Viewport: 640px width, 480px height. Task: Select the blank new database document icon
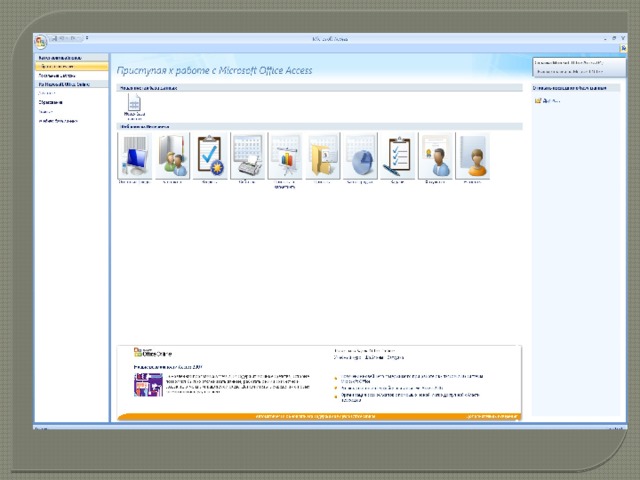coord(134,102)
